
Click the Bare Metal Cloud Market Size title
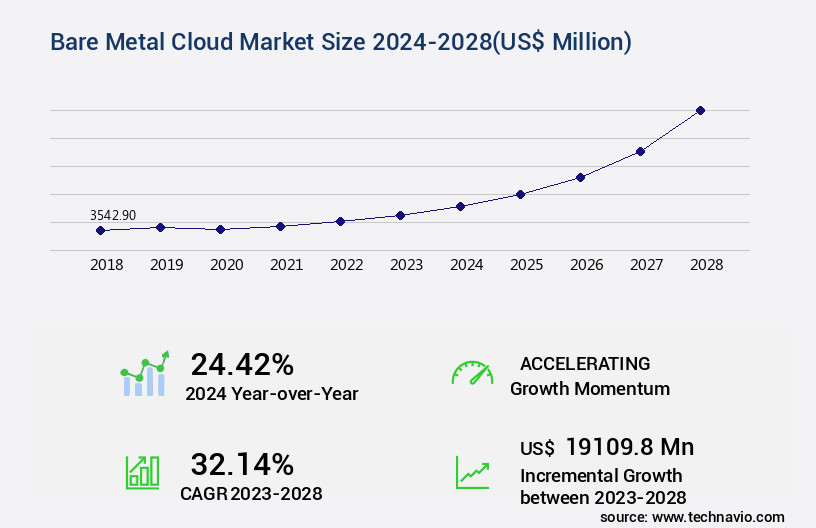[x=339, y=42]
